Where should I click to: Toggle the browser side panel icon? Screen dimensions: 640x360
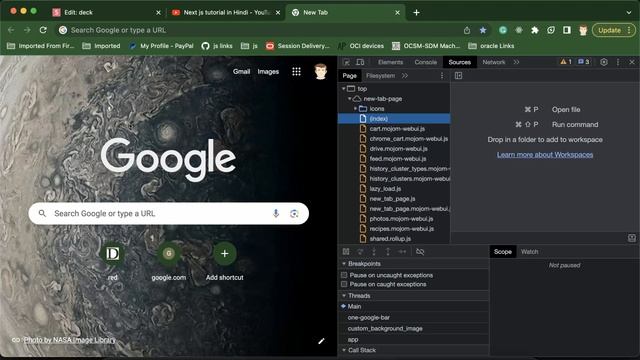(x=567, y=30)
